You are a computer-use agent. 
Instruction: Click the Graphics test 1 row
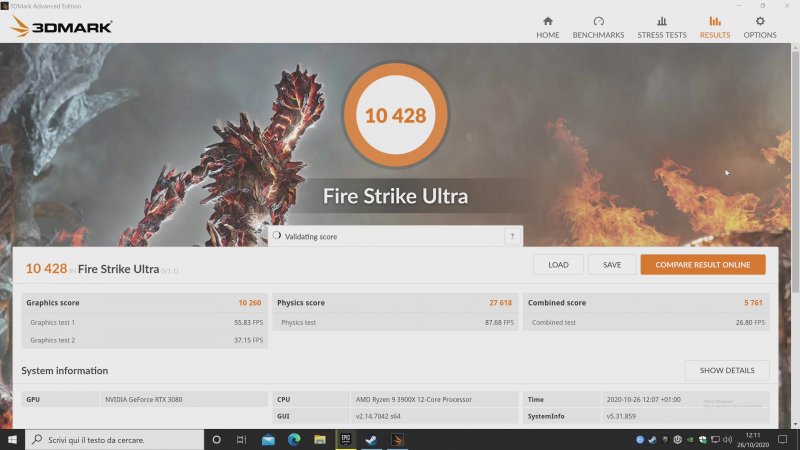[x=144, y=322]
